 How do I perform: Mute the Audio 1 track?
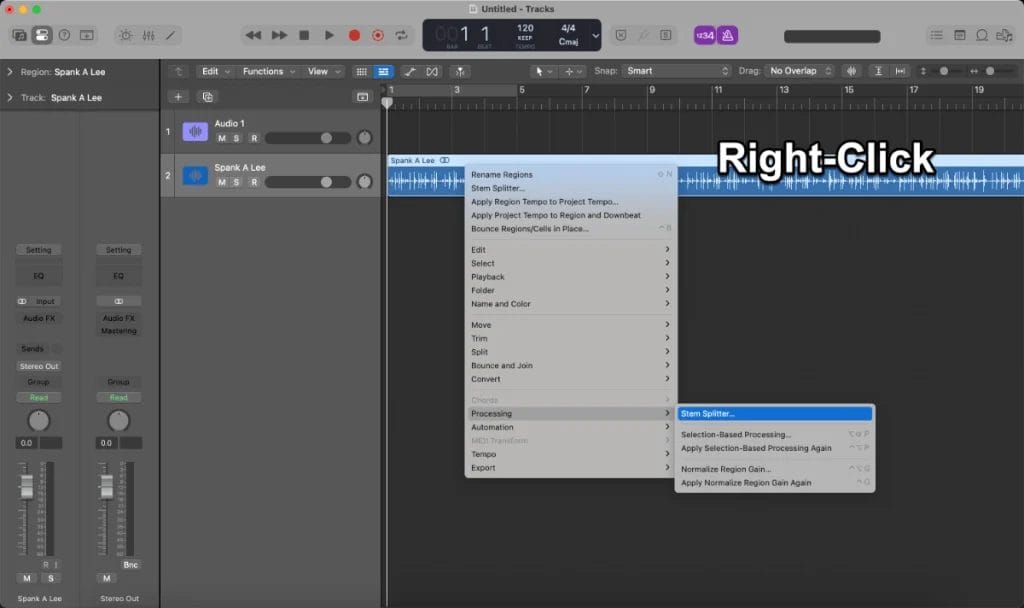[x=222, y=138]
